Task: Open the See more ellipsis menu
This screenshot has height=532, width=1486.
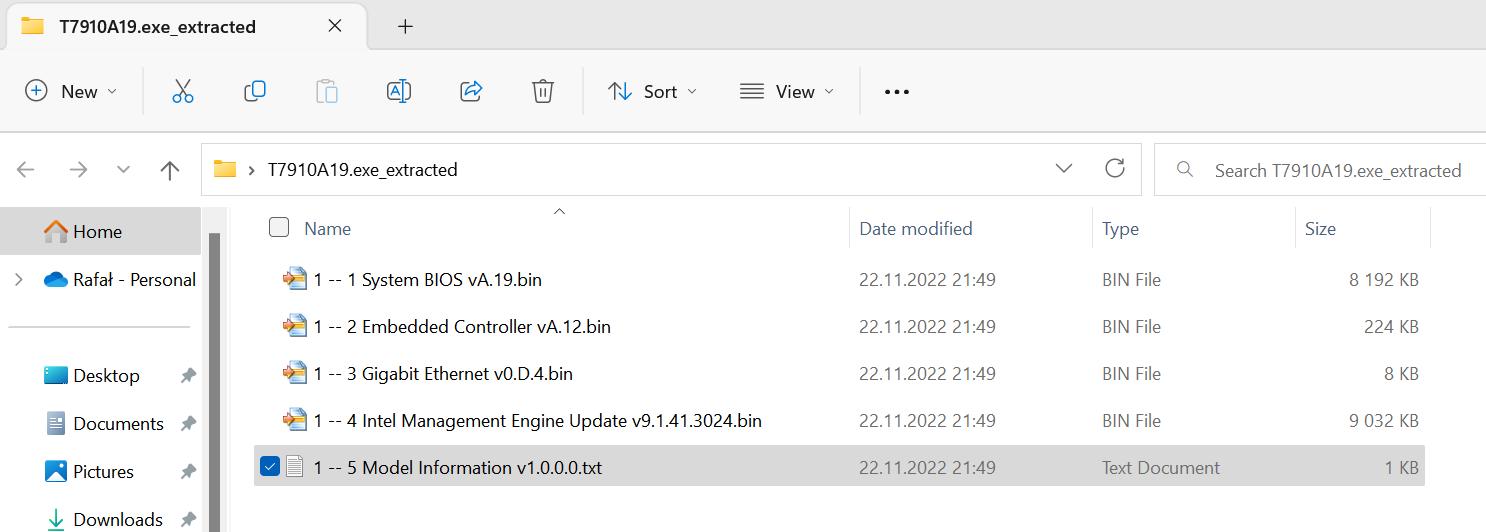Action: click(x=897, y=92)
